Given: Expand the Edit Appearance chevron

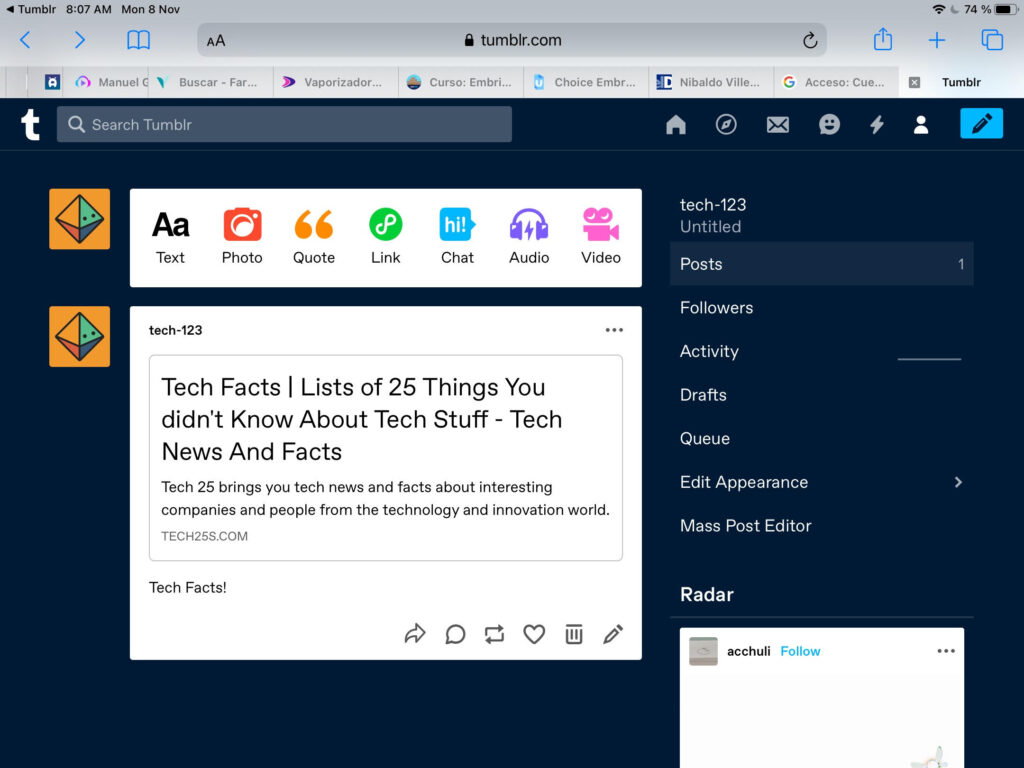Looking at the screenshot, I should [957, 482].
